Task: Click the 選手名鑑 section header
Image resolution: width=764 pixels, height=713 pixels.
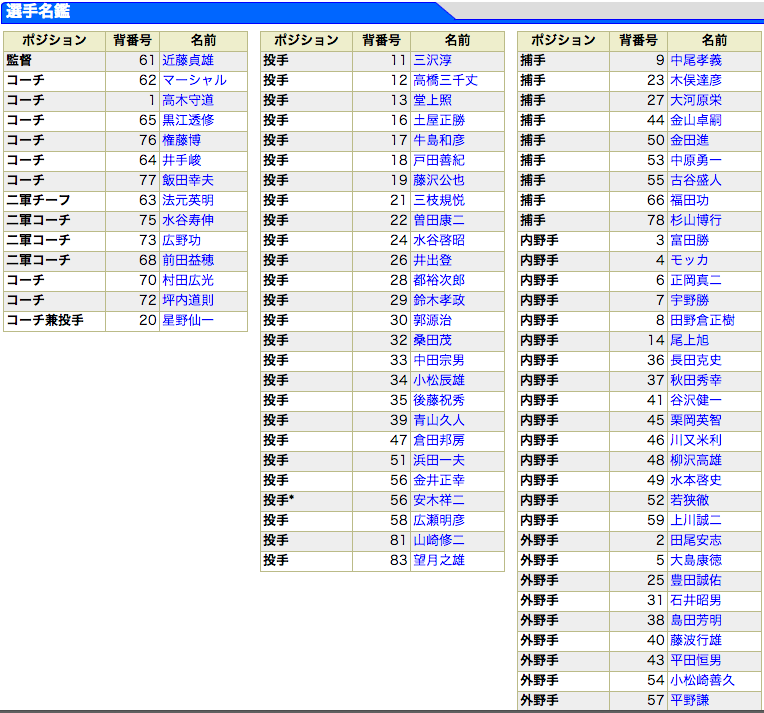Action: [x=38, y=11]
